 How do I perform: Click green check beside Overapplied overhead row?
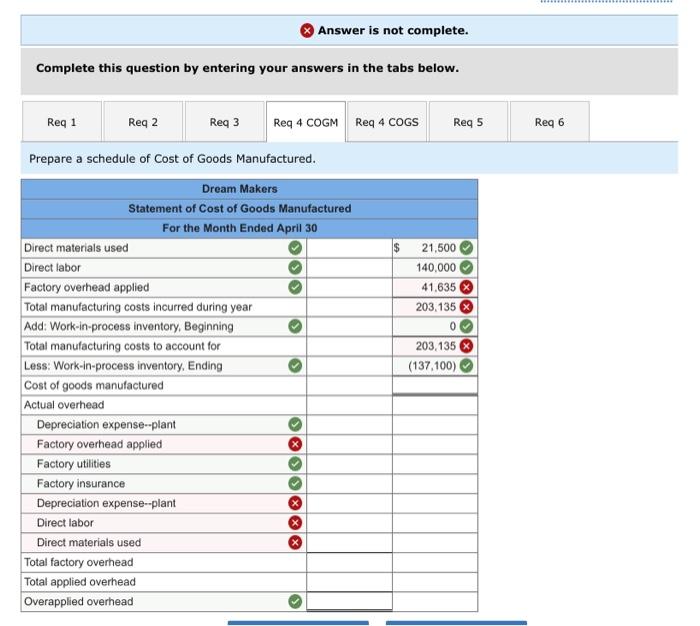coord(295,601)
